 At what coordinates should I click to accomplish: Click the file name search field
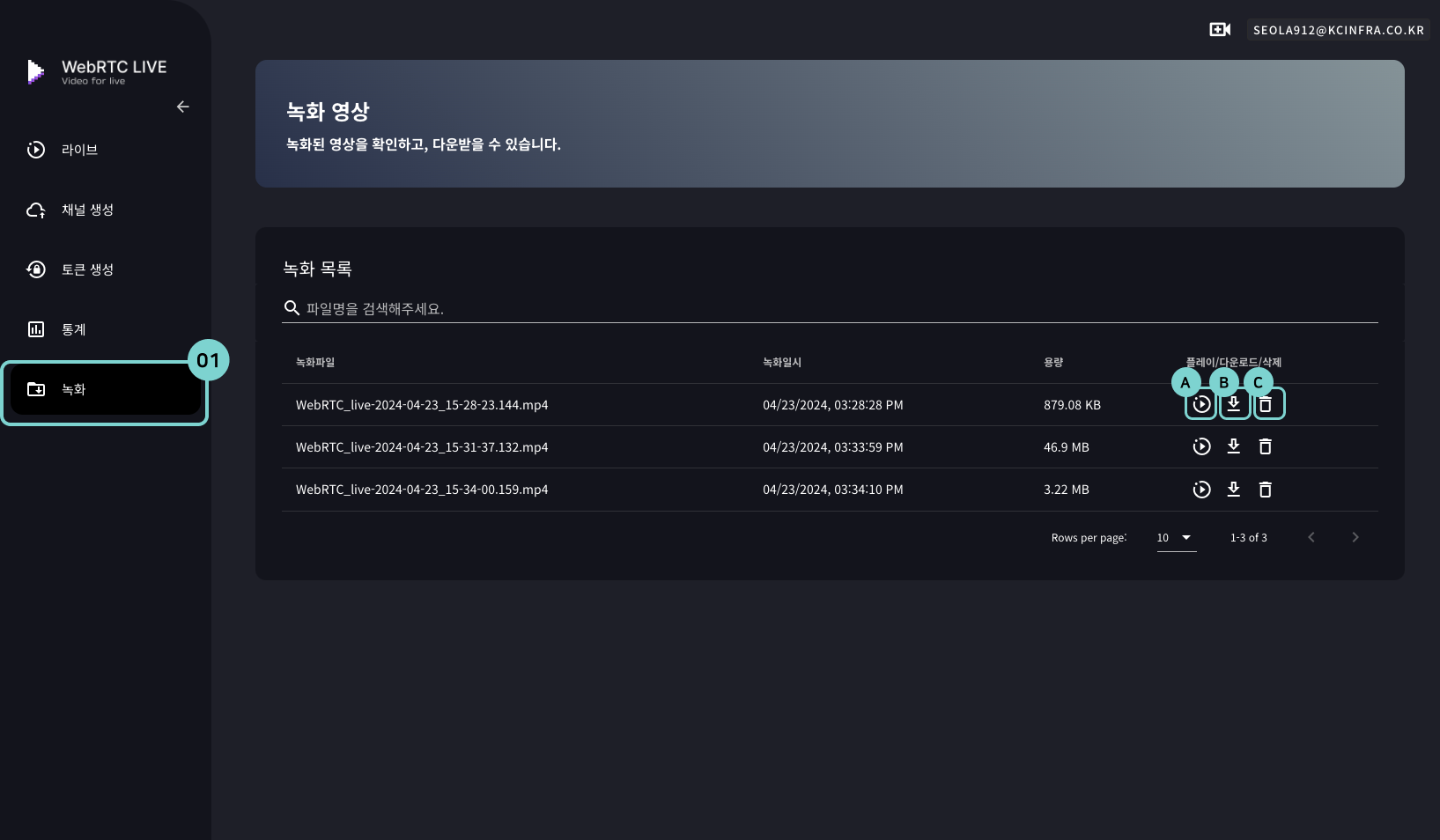point(828,309)
